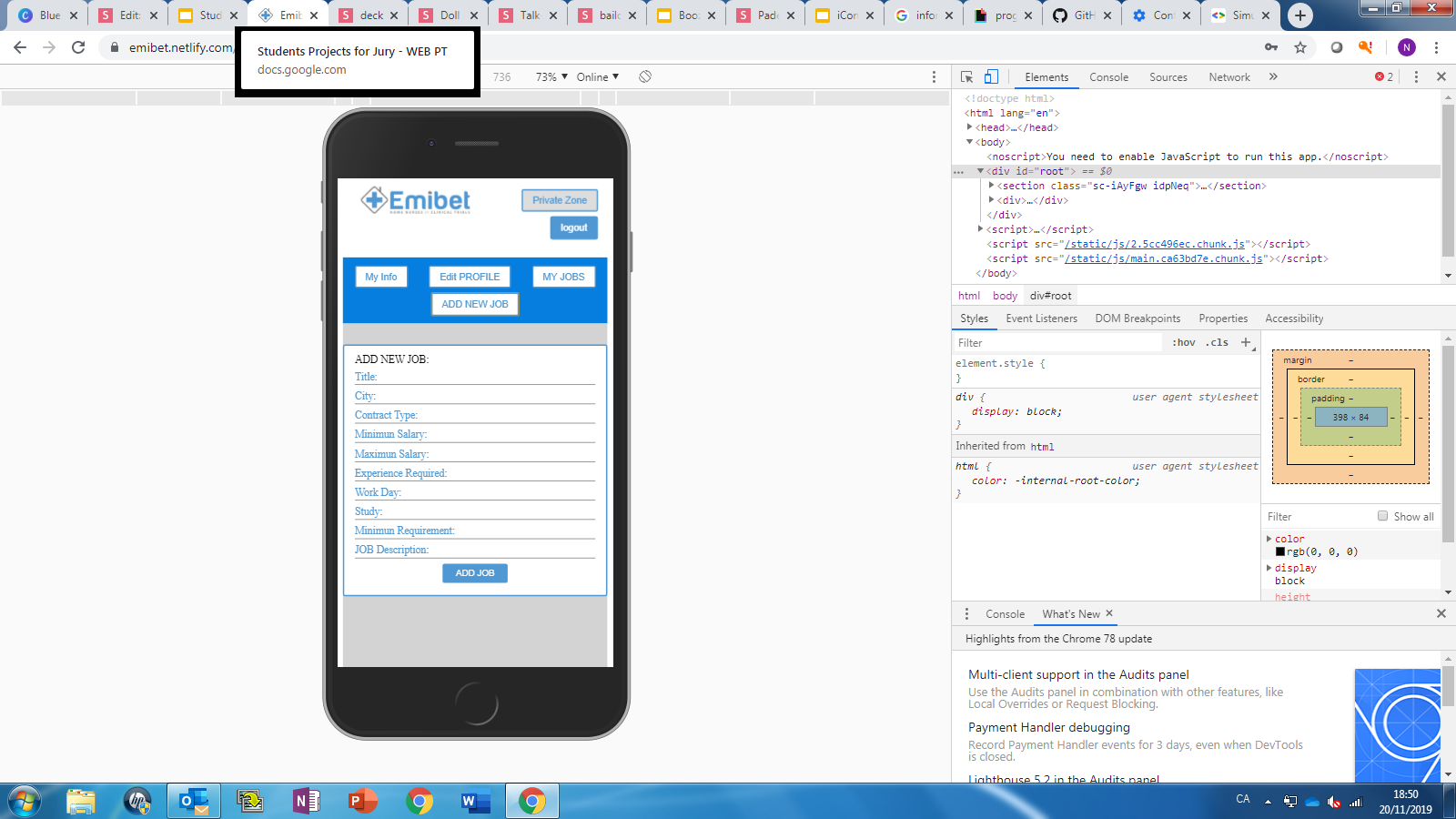Collapse the div id root node

click(x=981, y=171)
